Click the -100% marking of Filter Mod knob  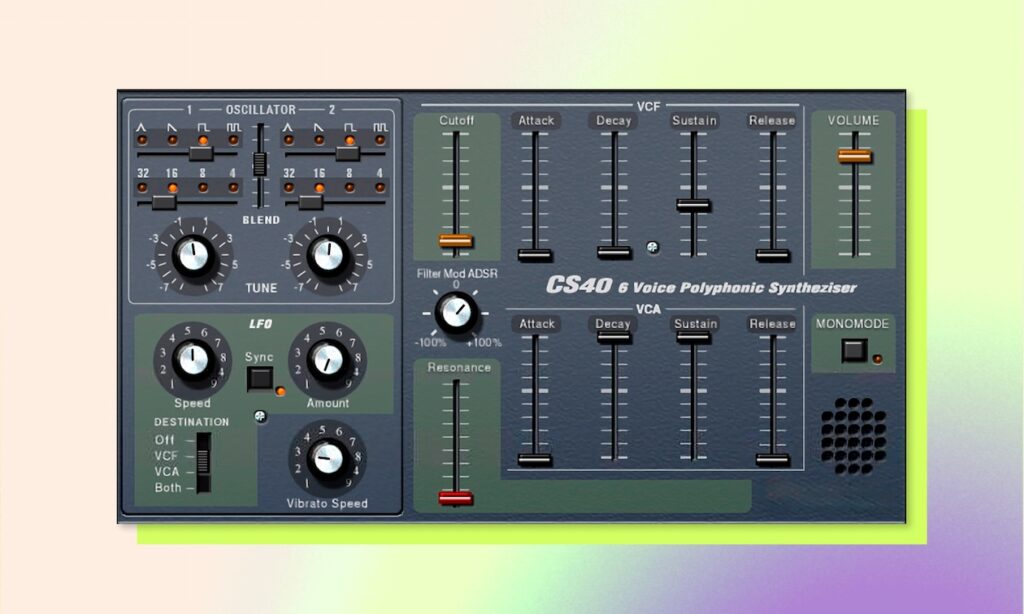(430, 342)
